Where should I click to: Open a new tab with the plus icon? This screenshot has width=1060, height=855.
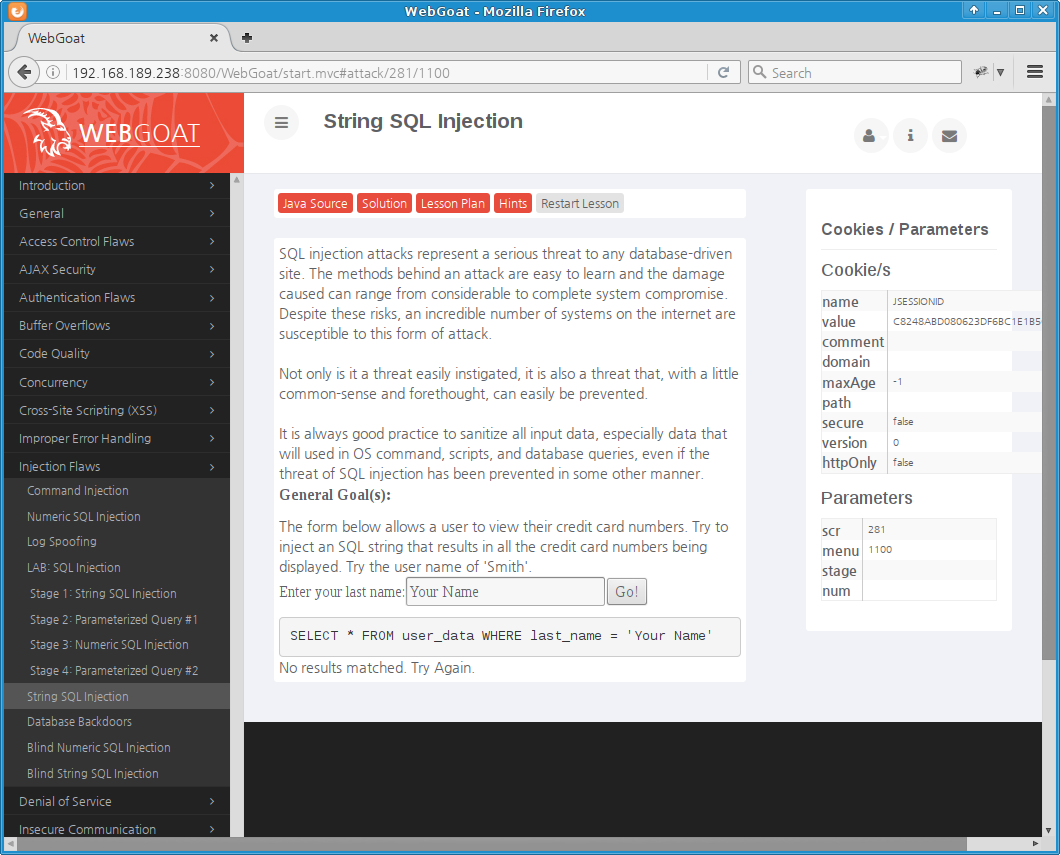(247, 38)
